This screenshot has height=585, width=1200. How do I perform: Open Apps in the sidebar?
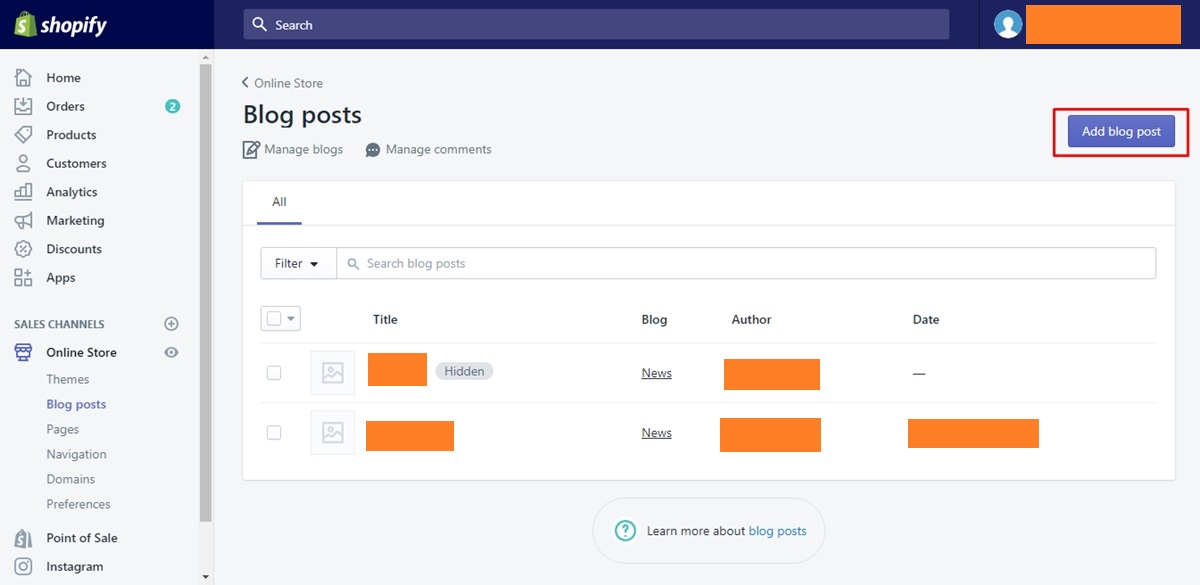pos(61,278)
